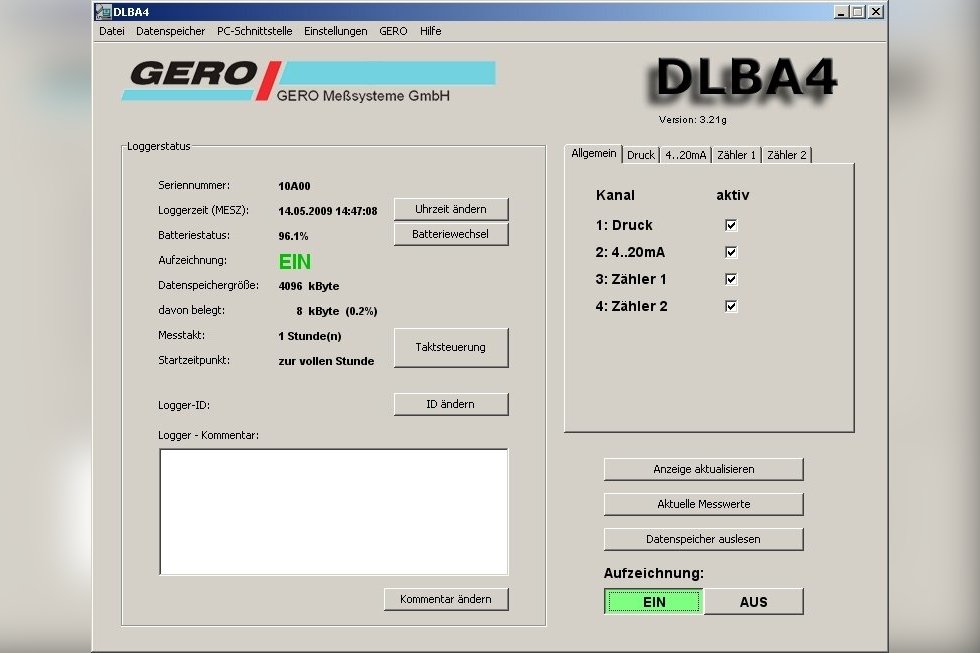Open the GERO menu
Image resolution: width=980 pixels, height=653 pixels.
tap(393, 31)
